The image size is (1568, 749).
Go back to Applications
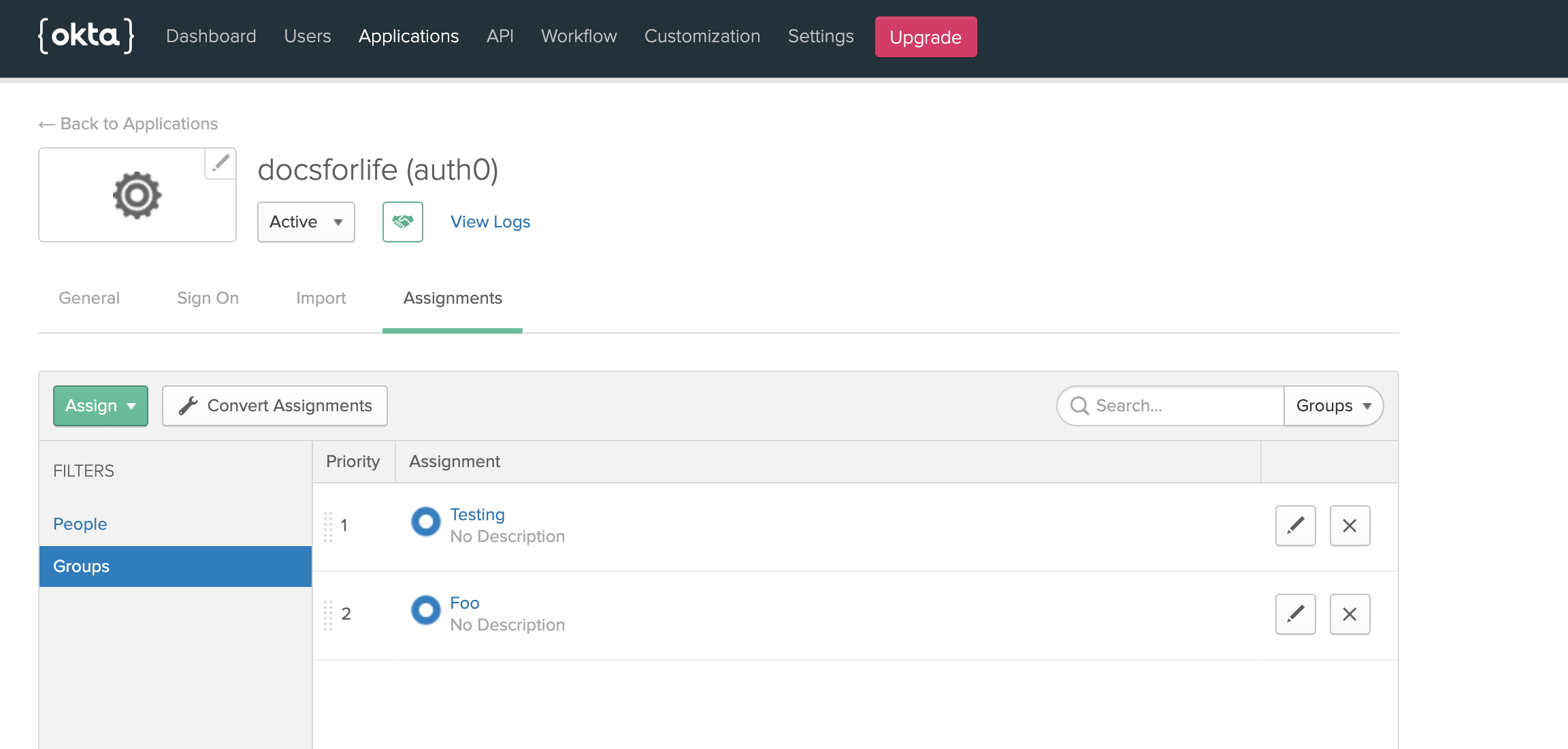click(x=129, y=124)
